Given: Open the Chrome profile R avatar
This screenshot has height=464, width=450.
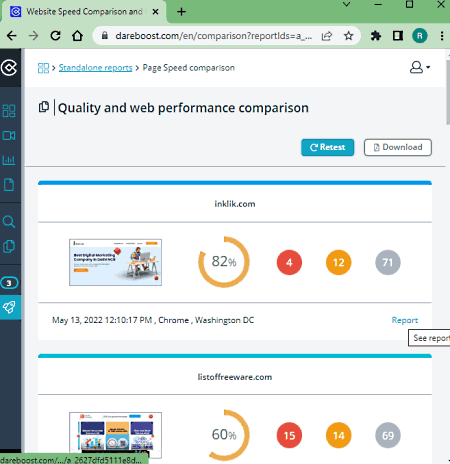Looking at the screenshot, I should pos(420,36).
